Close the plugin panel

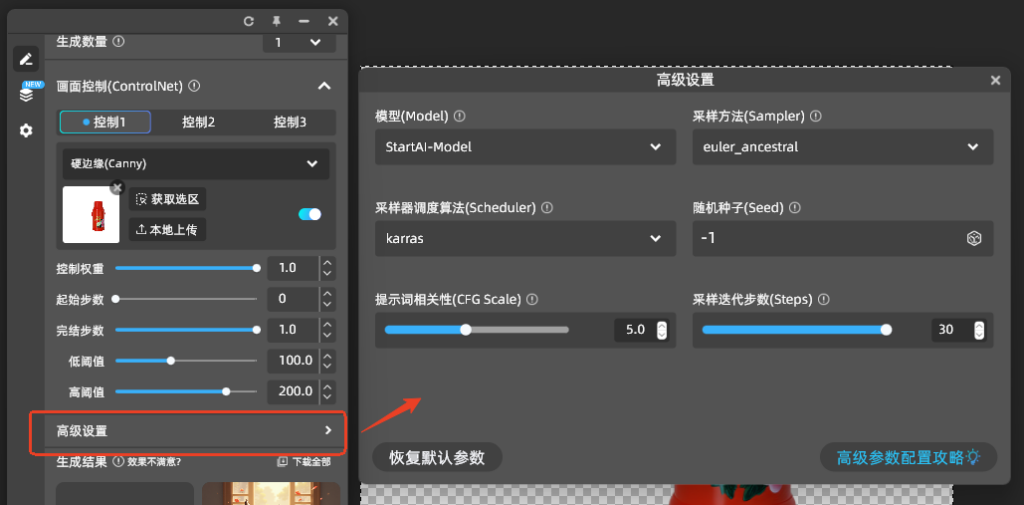click(x=333, y=22)
